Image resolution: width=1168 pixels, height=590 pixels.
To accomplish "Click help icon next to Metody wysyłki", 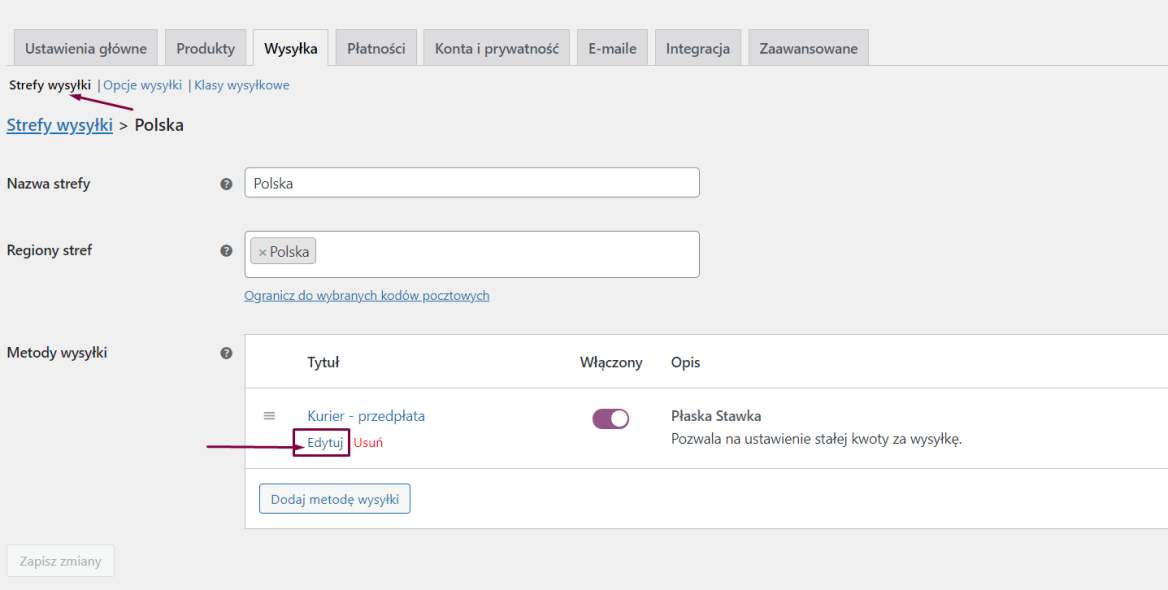I will click(226, 353).
